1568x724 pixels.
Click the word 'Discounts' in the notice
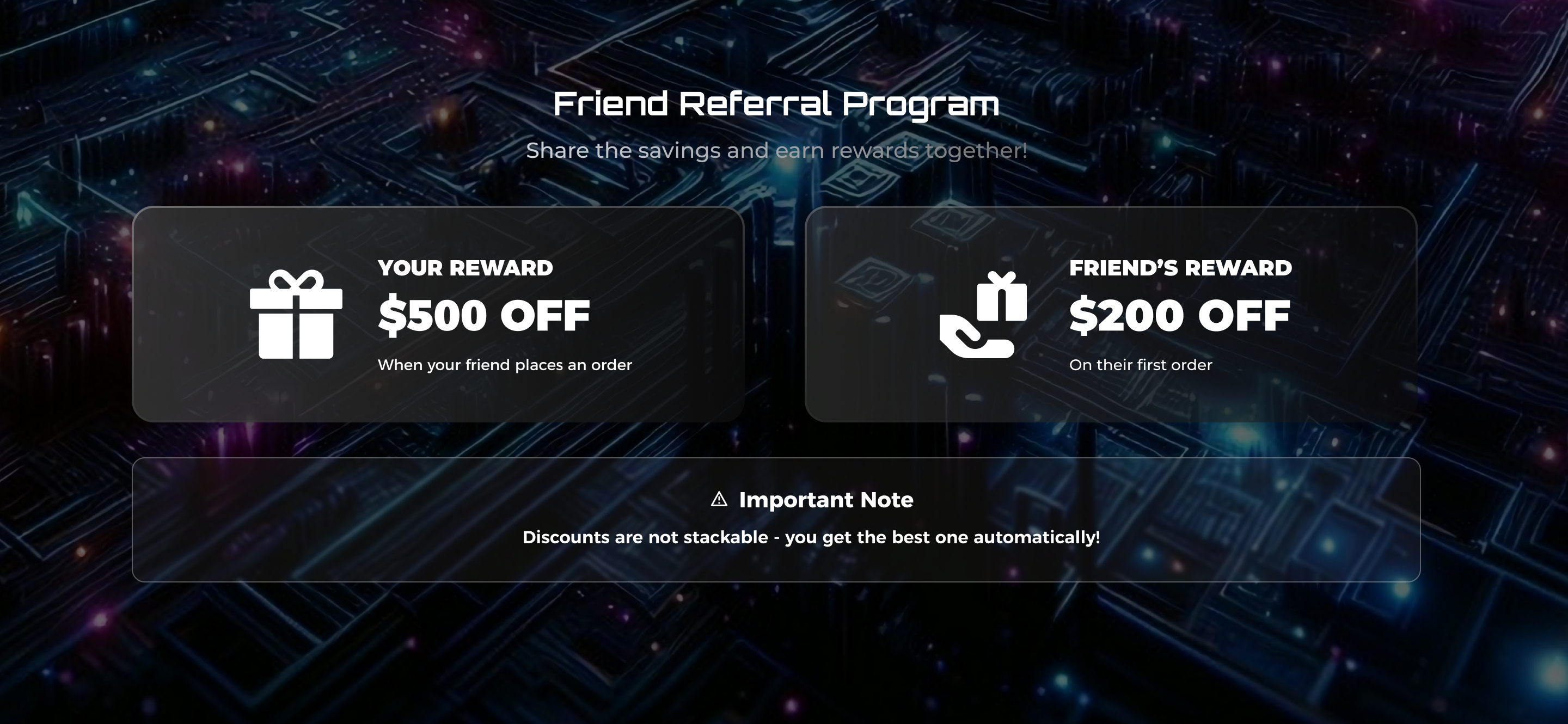(x=566, y=537)
